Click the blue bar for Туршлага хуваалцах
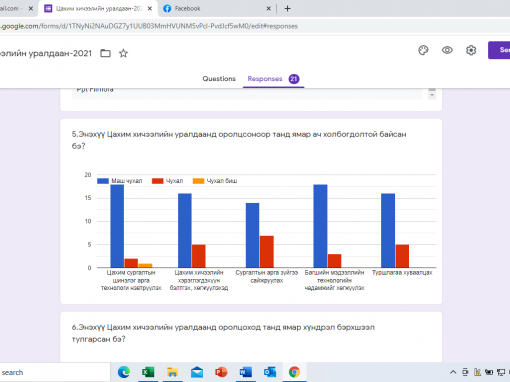510x382 pixels. [x=388, y=230]
